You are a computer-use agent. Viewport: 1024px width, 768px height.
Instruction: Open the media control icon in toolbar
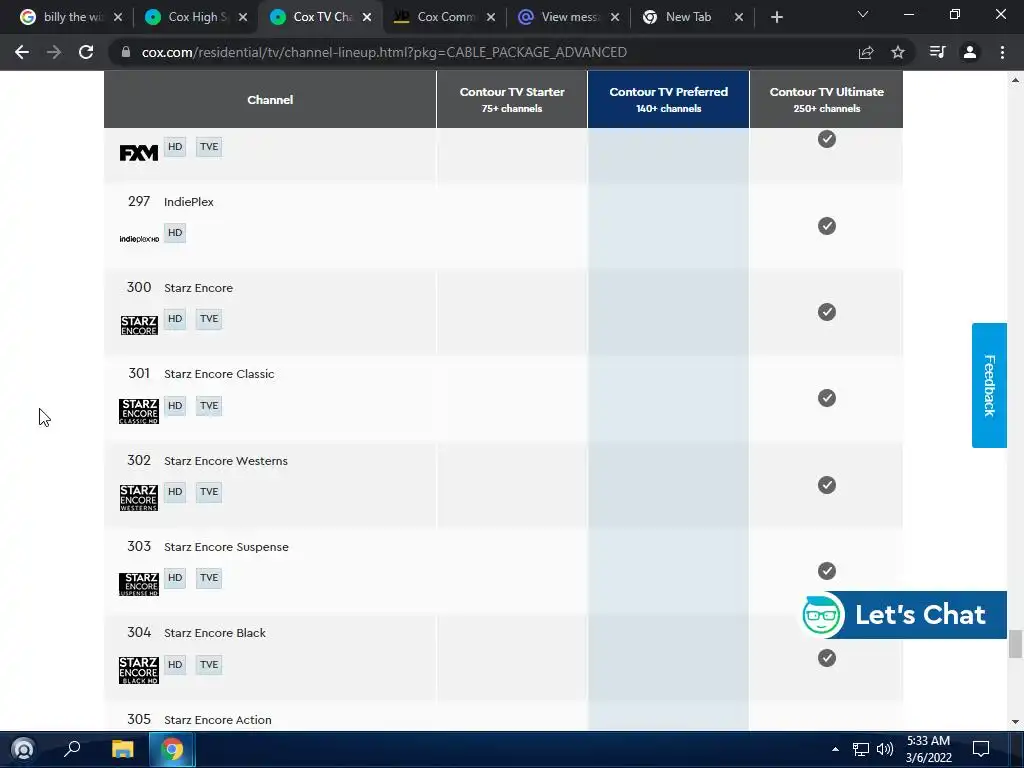pos(937,52)
